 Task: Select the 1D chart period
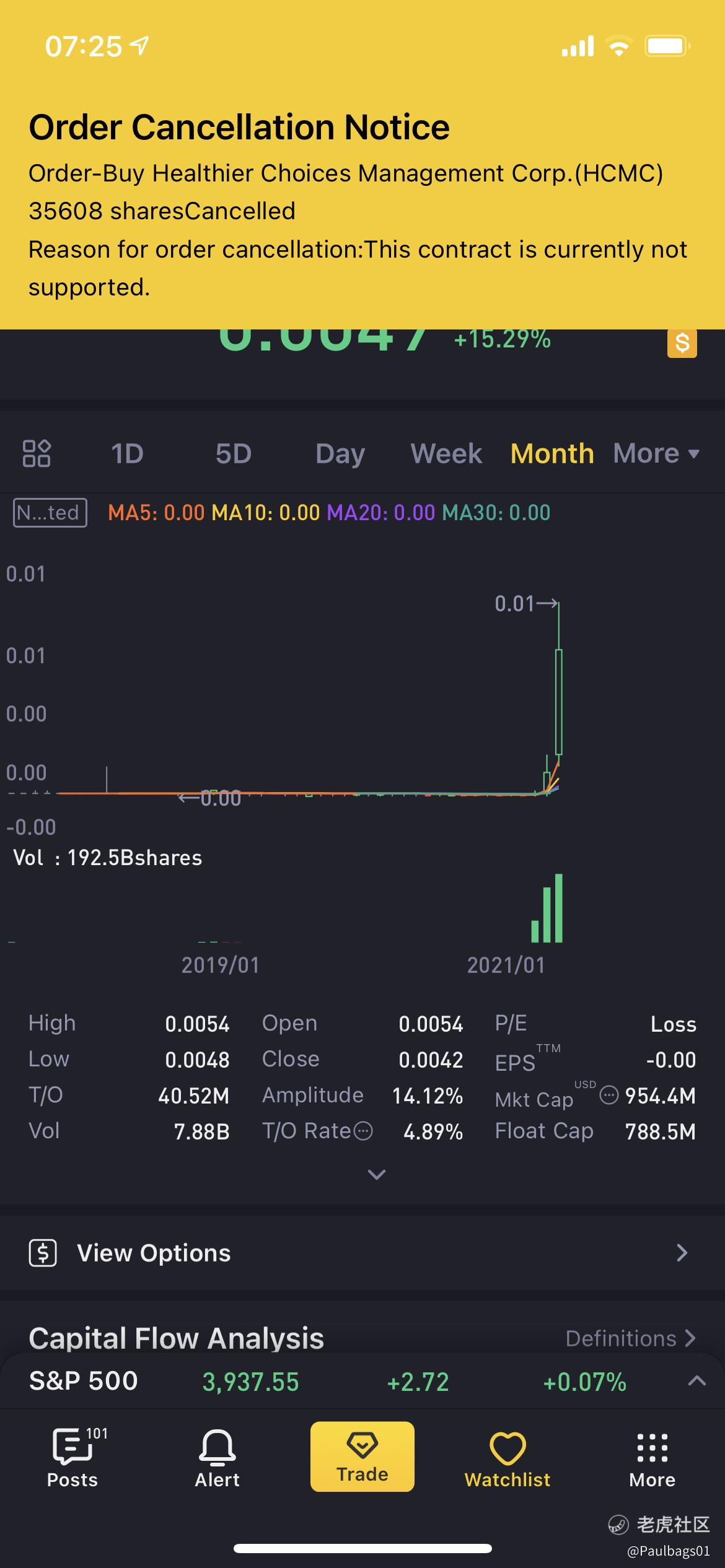(127, 453)
